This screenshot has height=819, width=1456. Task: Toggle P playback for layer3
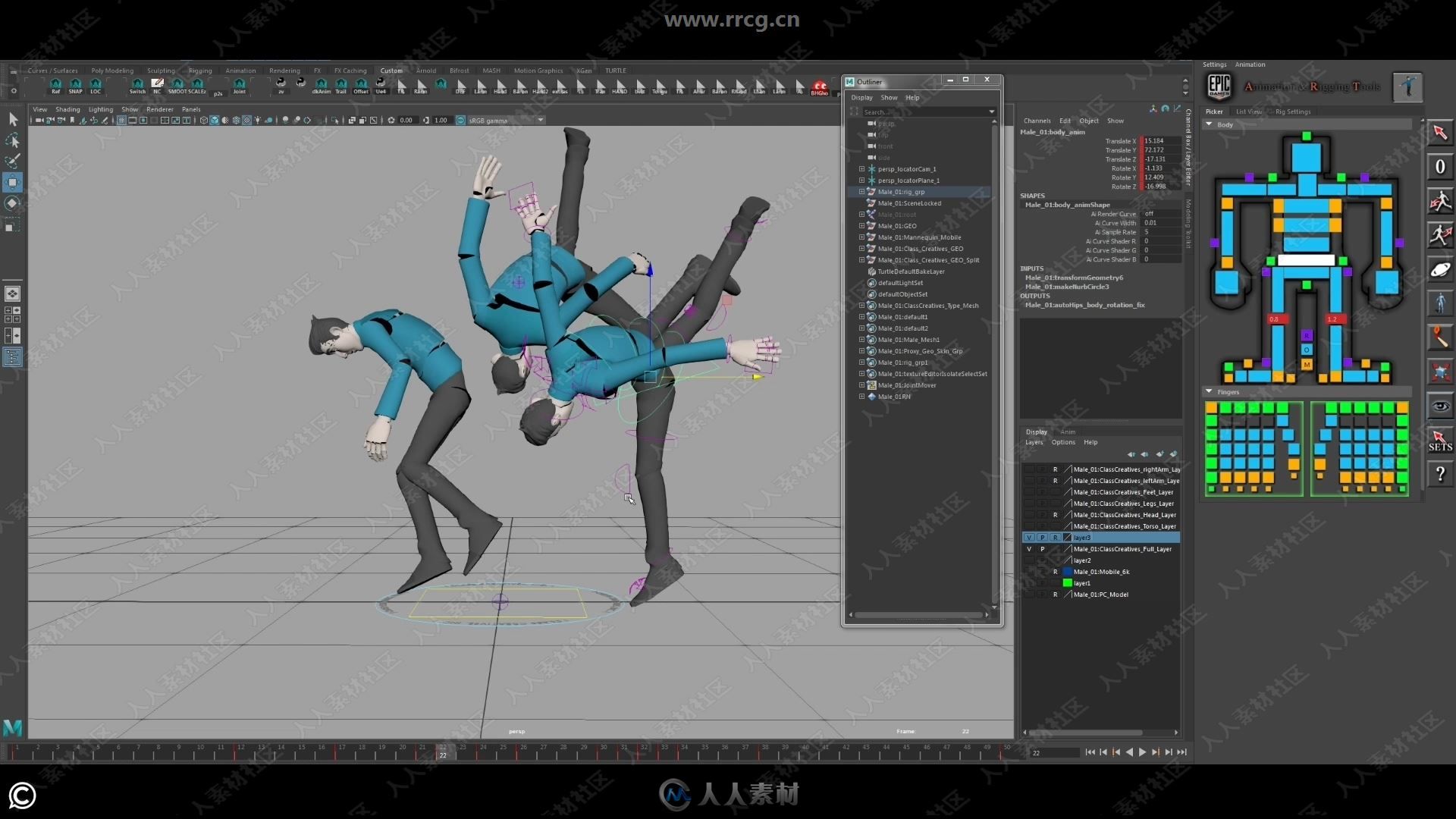click(x=1042, y=538)
